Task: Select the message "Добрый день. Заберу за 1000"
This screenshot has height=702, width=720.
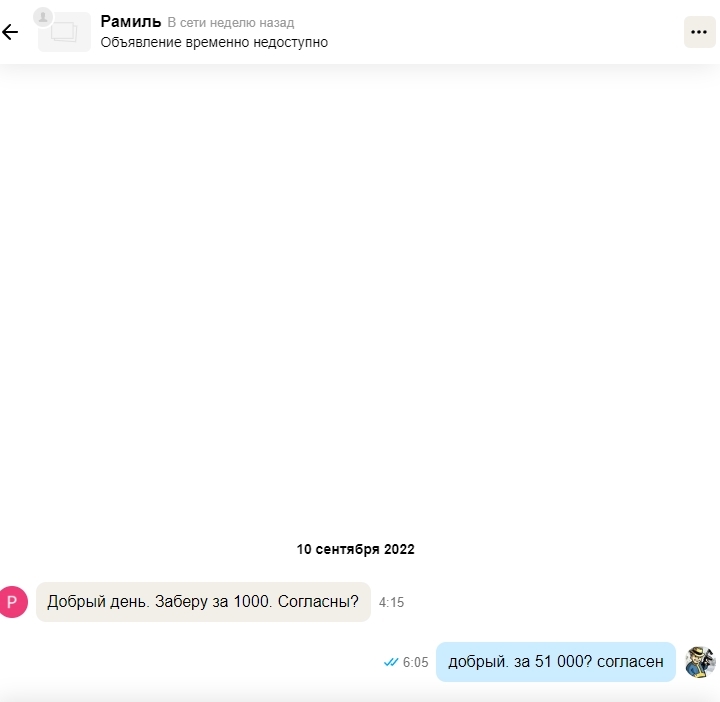Action: pos(203,602)
